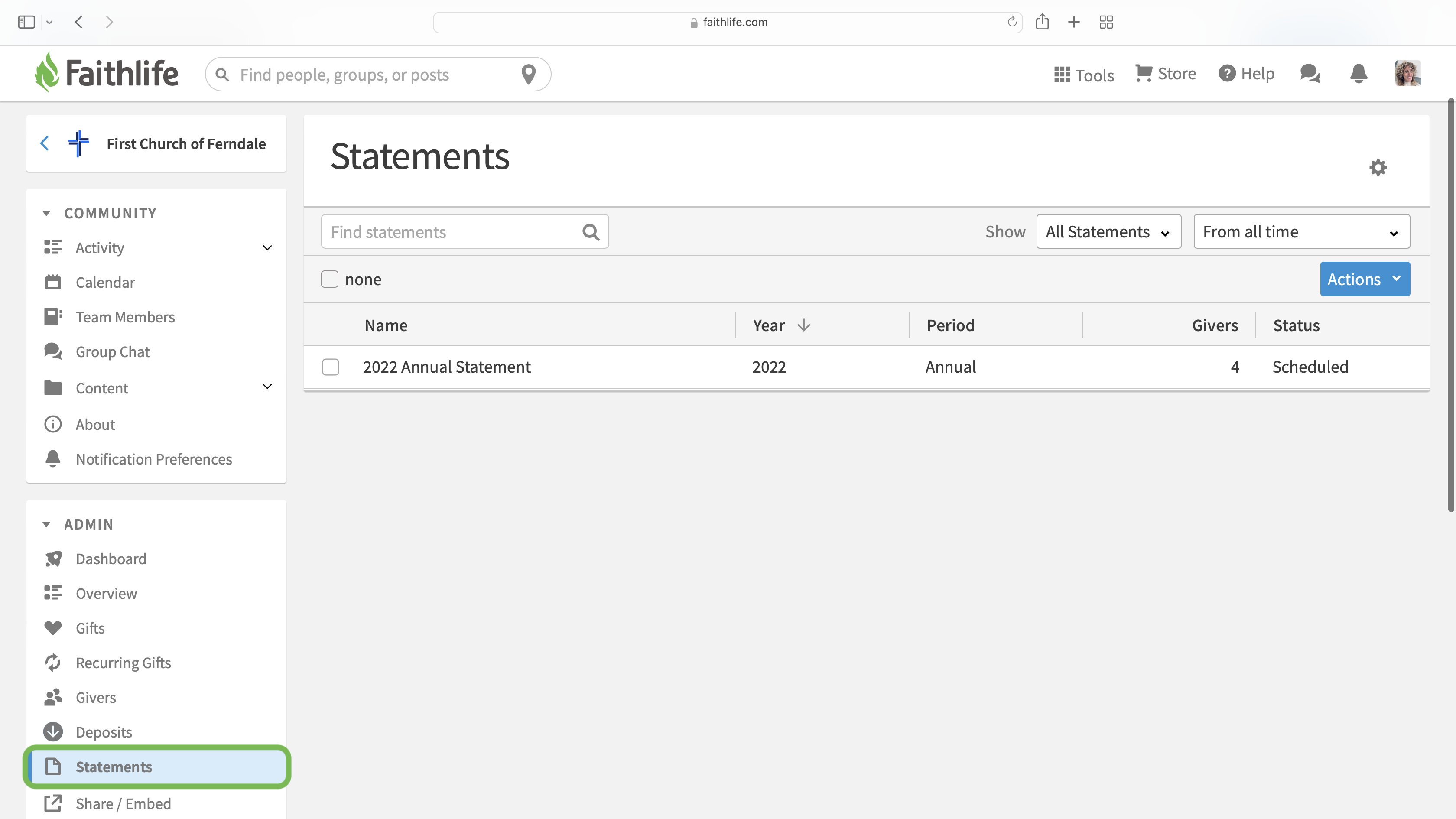Click the magnifier in Find statements
The width and height of the screenshot is (1456, 819).
591,232
